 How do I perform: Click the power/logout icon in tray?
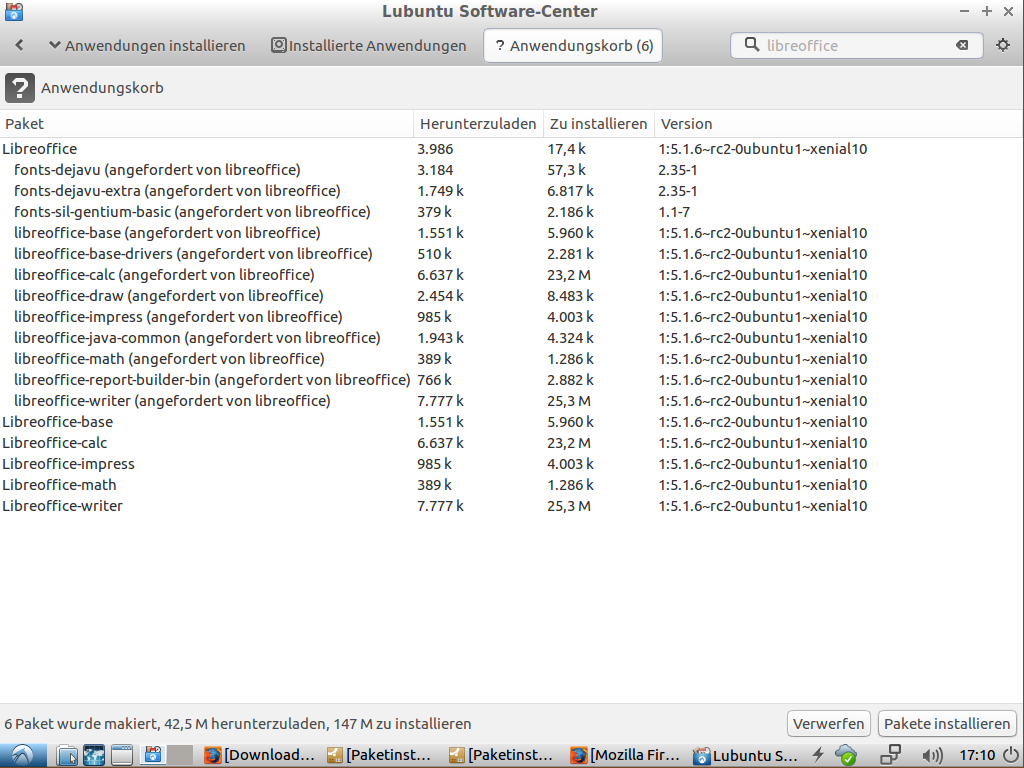point(1011,756)
